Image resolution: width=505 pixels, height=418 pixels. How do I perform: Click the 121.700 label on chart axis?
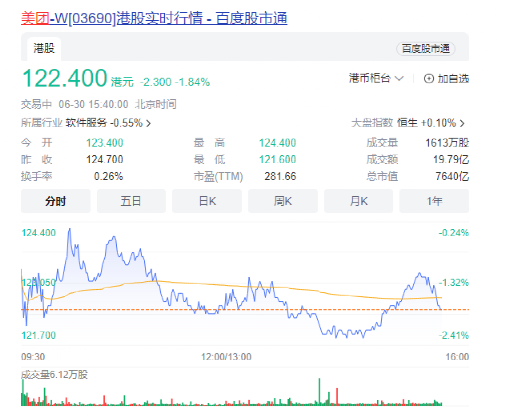pos(39,335)
